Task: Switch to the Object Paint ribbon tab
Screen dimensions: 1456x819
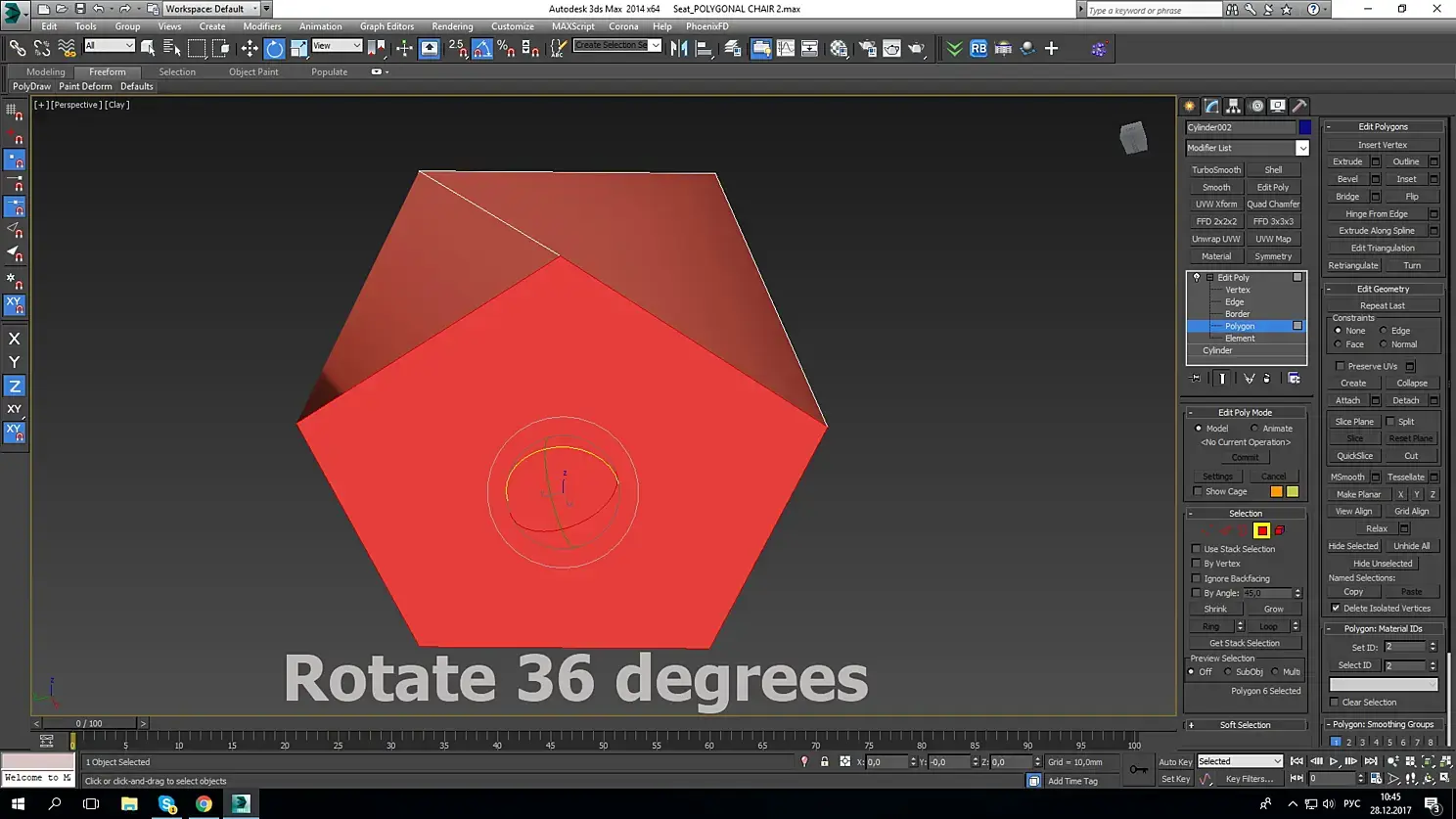Action: click(x=253, y=71)
